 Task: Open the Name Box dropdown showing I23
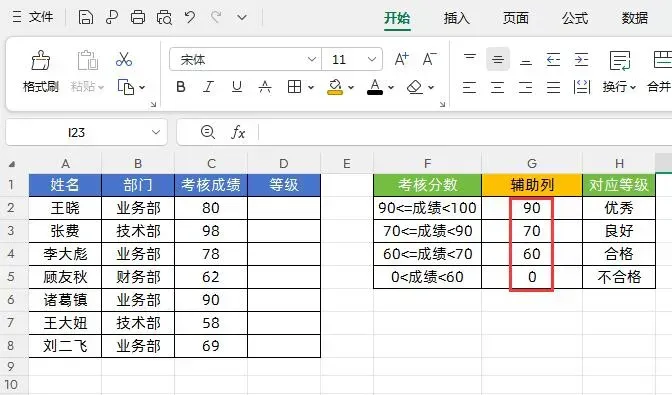(x=156, y=132)
